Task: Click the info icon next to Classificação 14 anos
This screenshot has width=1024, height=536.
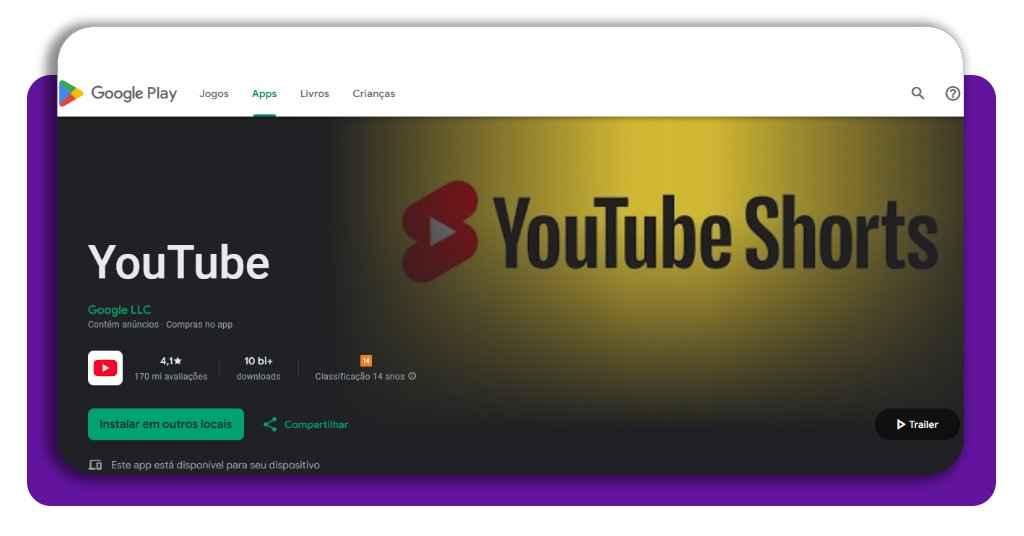Action: point(412,377)
